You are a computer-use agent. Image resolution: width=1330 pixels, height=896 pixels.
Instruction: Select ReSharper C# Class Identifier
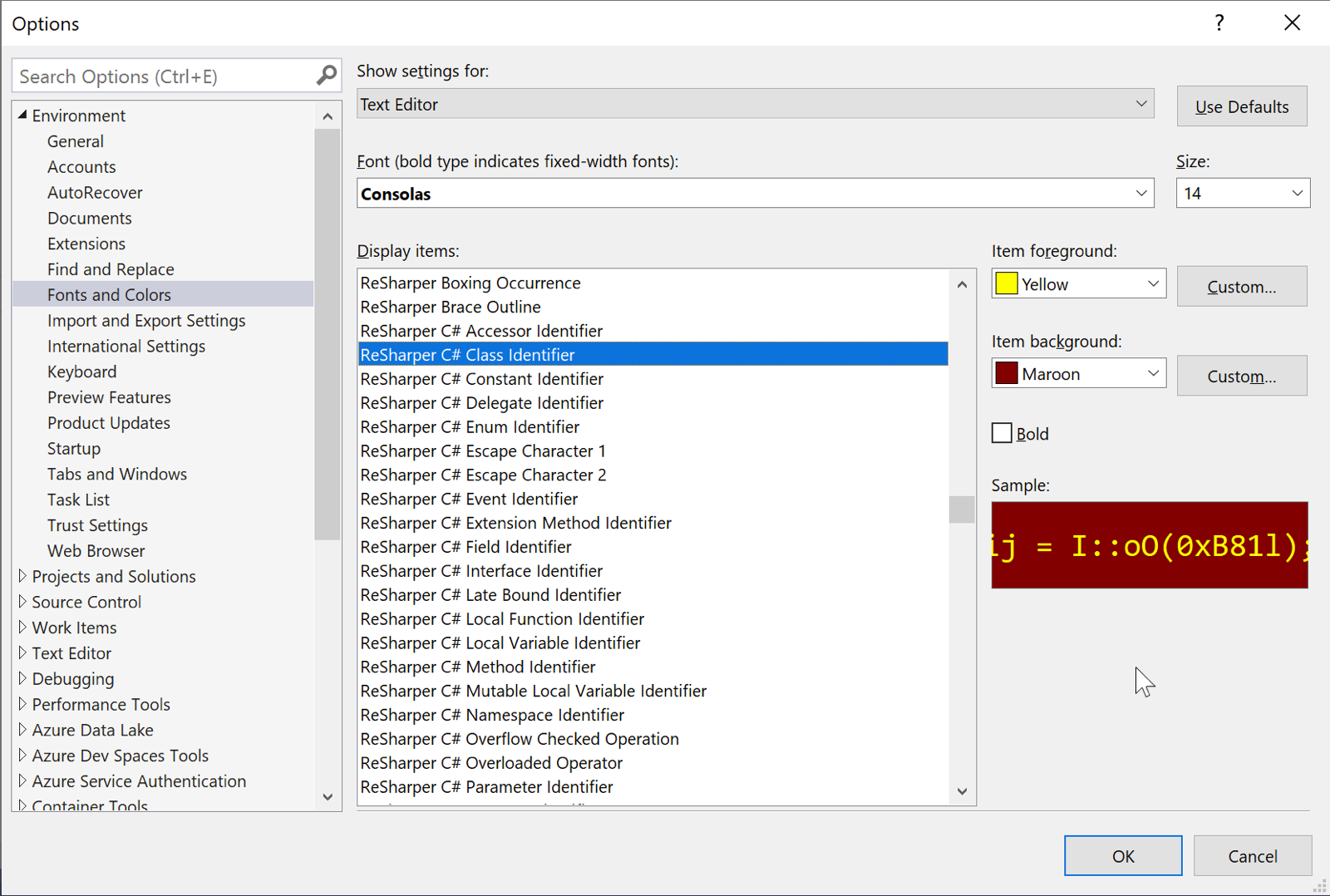tap(653, 354)
